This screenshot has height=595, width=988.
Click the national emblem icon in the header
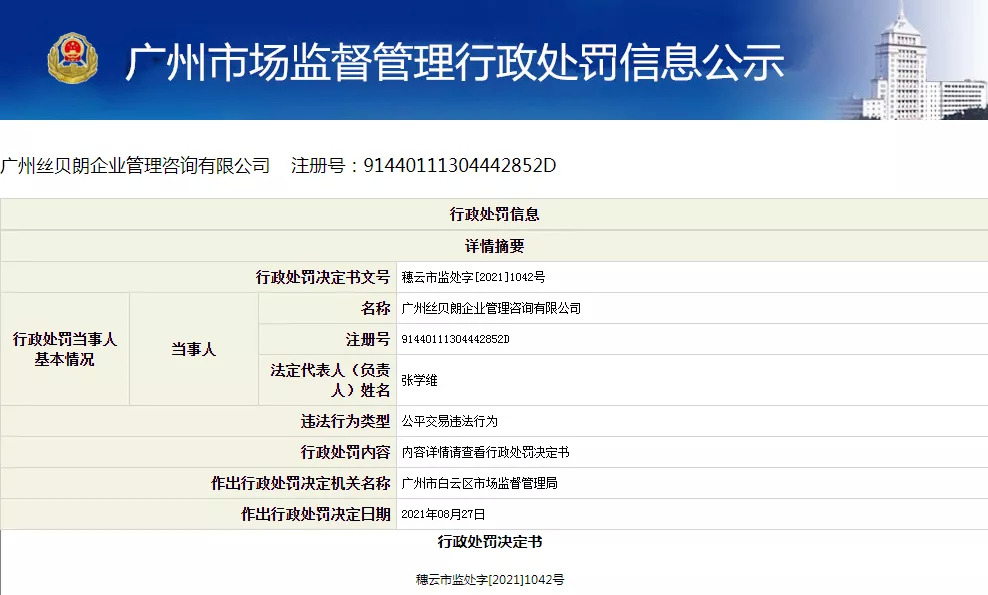(x=73, y=58)
